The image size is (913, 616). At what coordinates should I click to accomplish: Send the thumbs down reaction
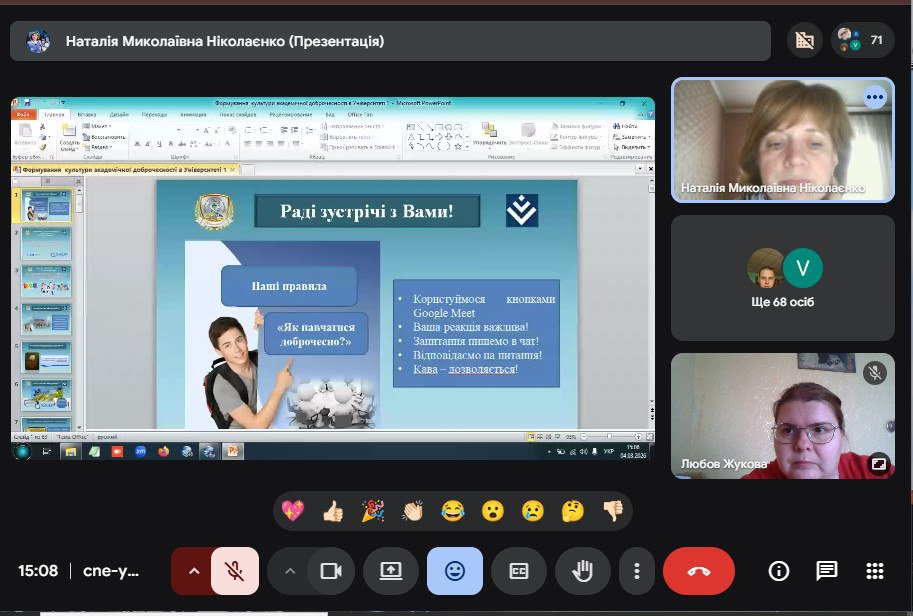click(613, 511)
